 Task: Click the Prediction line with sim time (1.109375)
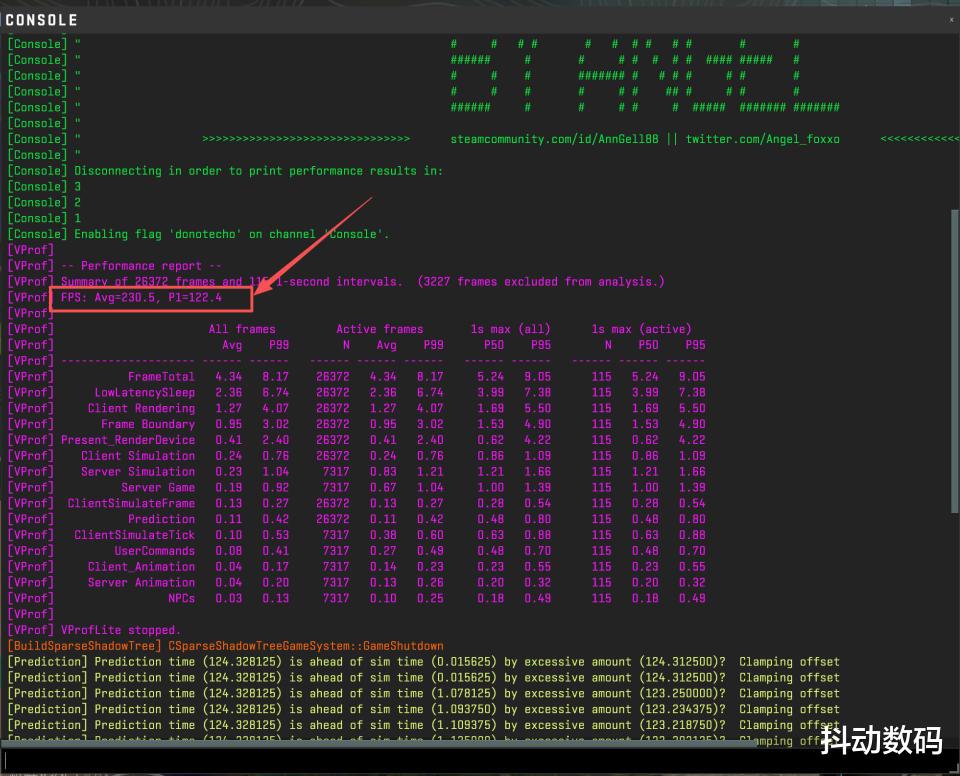[x=423, y=725]
